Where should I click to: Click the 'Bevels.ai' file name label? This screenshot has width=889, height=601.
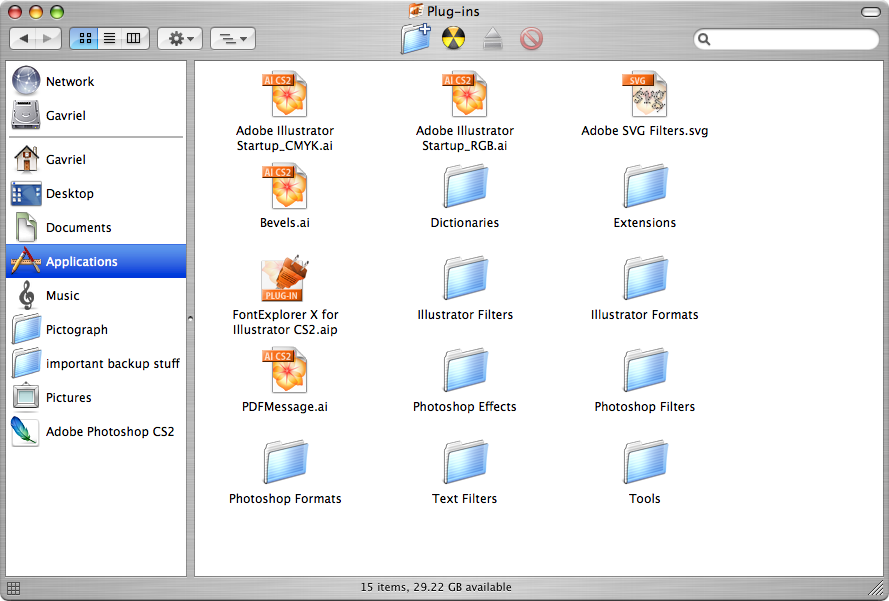point(285,223)
